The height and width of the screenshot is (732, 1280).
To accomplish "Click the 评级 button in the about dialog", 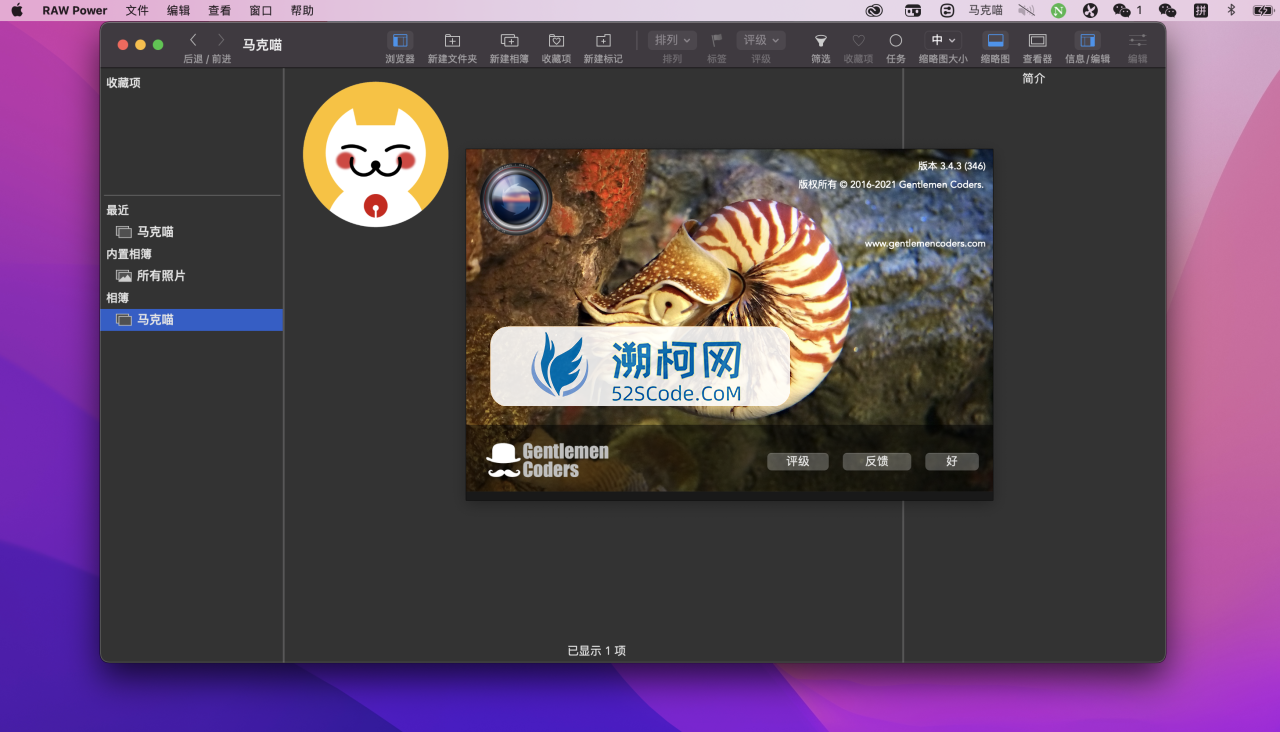I will pos(798,461).
